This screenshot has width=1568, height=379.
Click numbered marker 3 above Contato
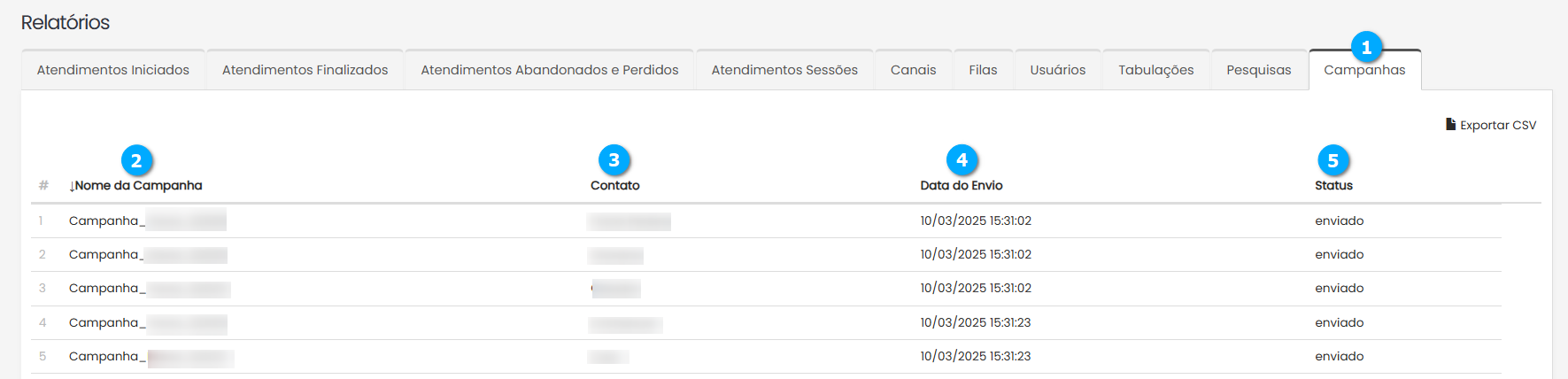[x=614, y=160]
